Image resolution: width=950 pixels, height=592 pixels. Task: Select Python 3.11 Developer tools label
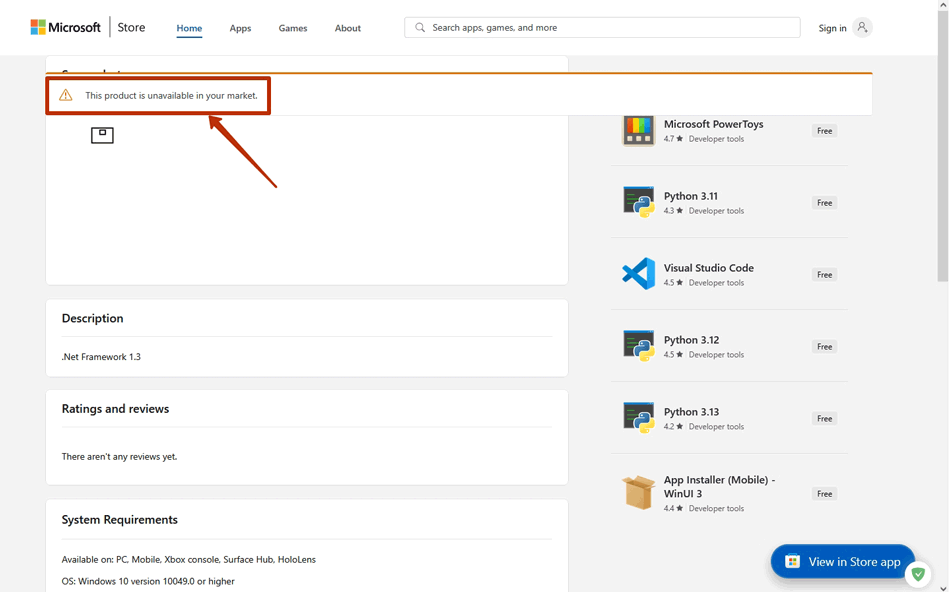(x=716, y=211)
